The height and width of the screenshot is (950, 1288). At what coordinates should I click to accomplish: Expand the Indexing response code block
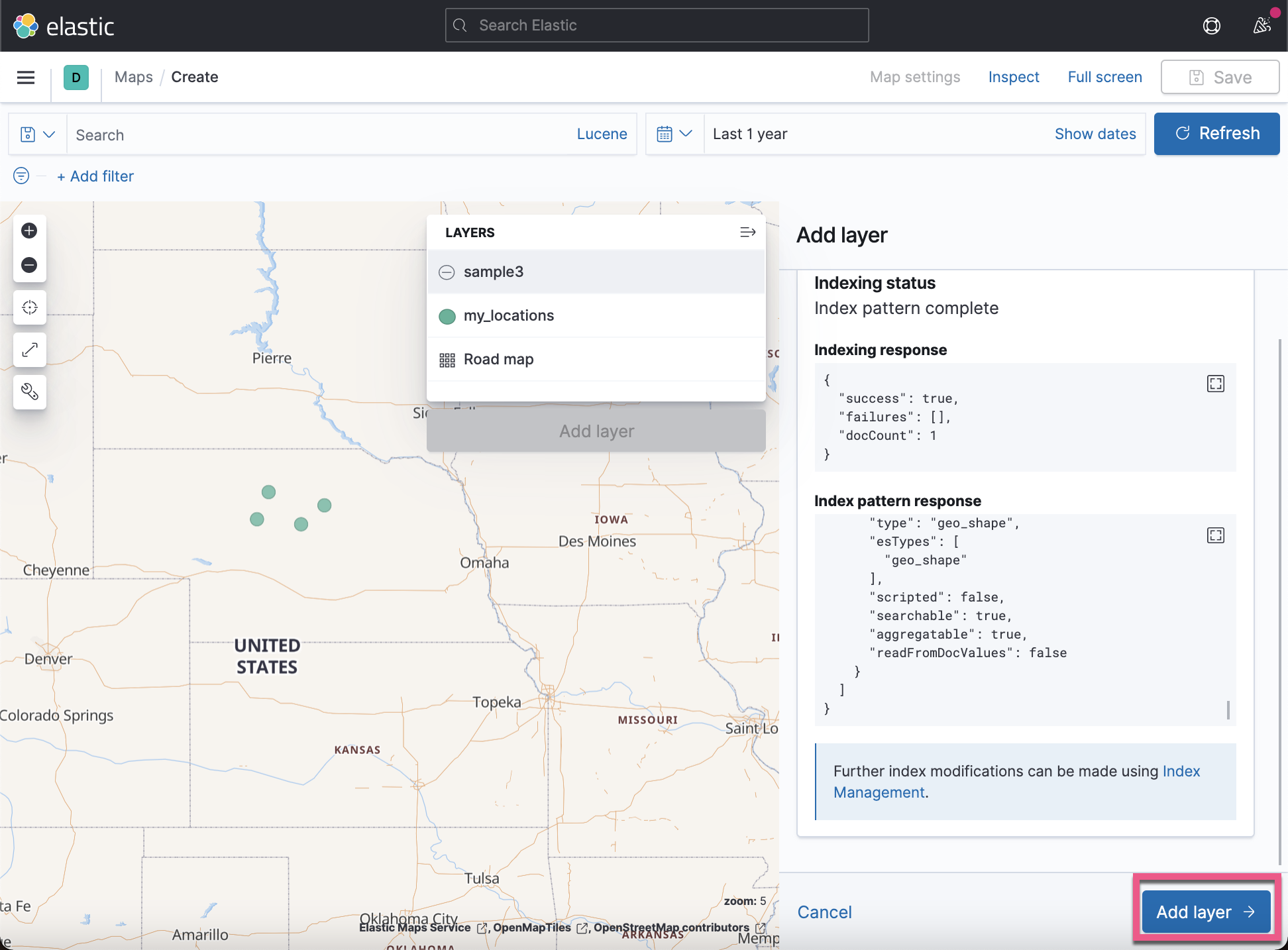[1215, 384]
